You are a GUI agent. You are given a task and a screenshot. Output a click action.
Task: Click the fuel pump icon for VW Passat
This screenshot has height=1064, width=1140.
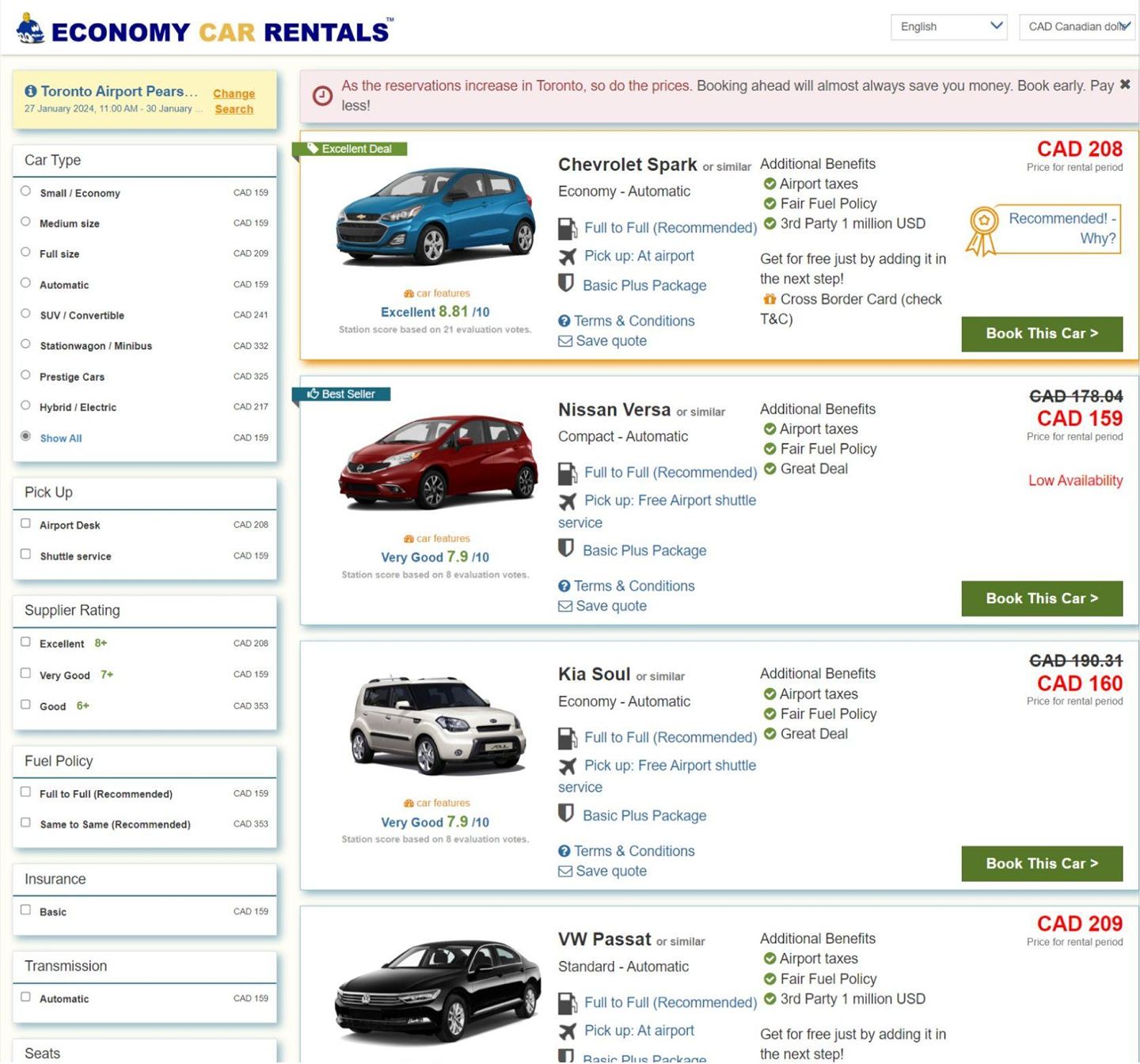[x=568, y=1004]
